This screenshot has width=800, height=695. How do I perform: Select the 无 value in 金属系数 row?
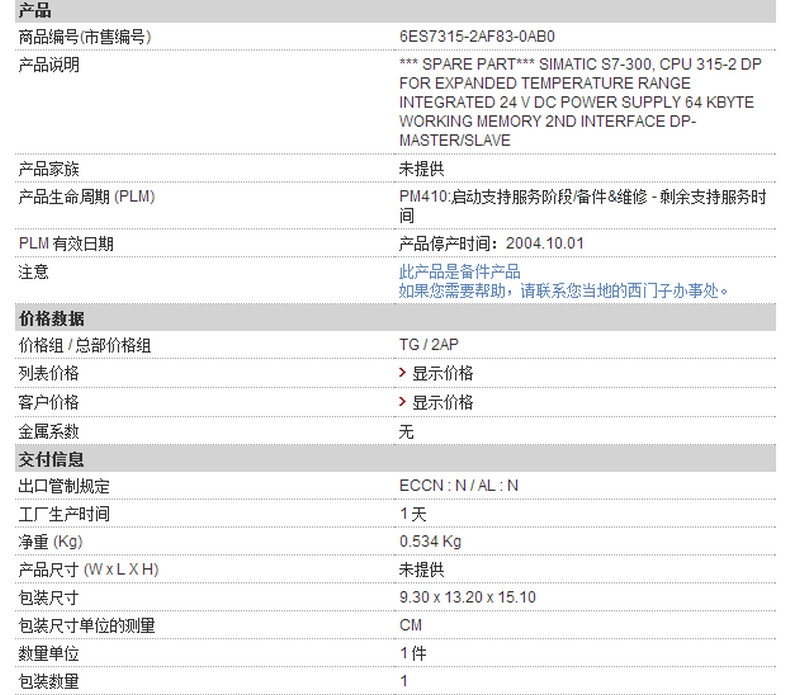(x=406, y=432)
